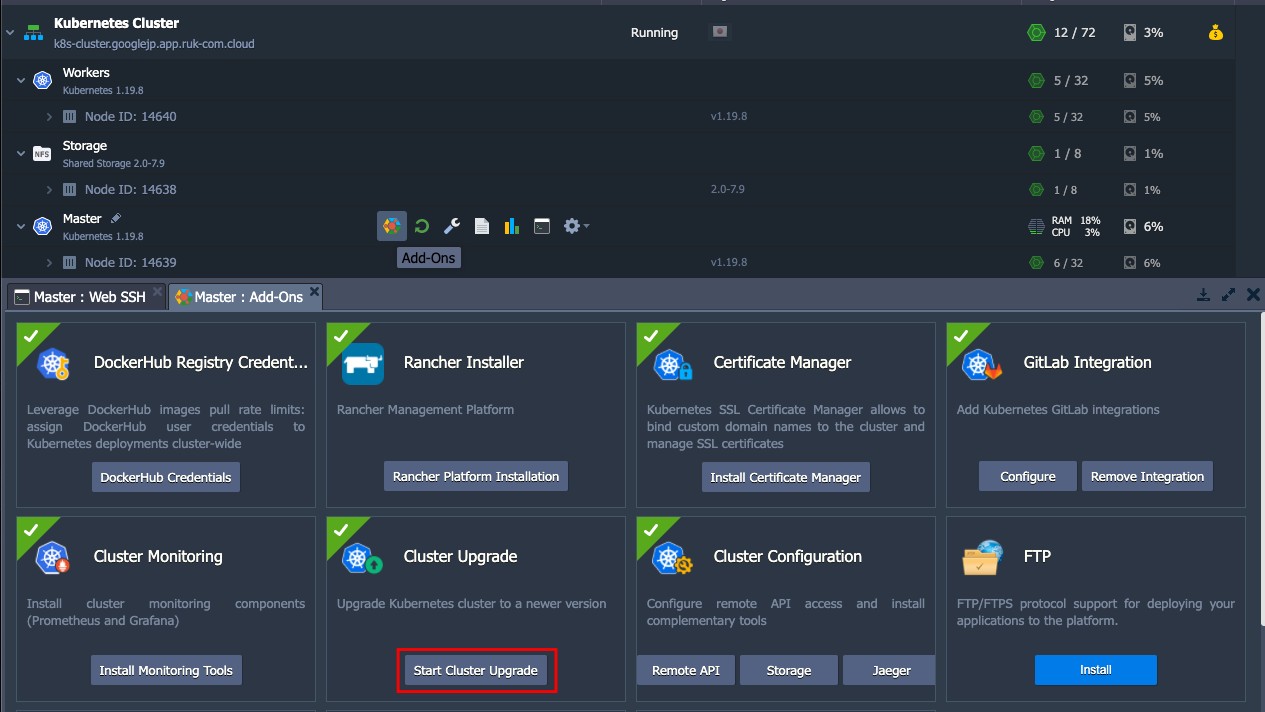Open the Additionally gear dropdown for Master
The image size is (1265, 712).
point(574,225)
